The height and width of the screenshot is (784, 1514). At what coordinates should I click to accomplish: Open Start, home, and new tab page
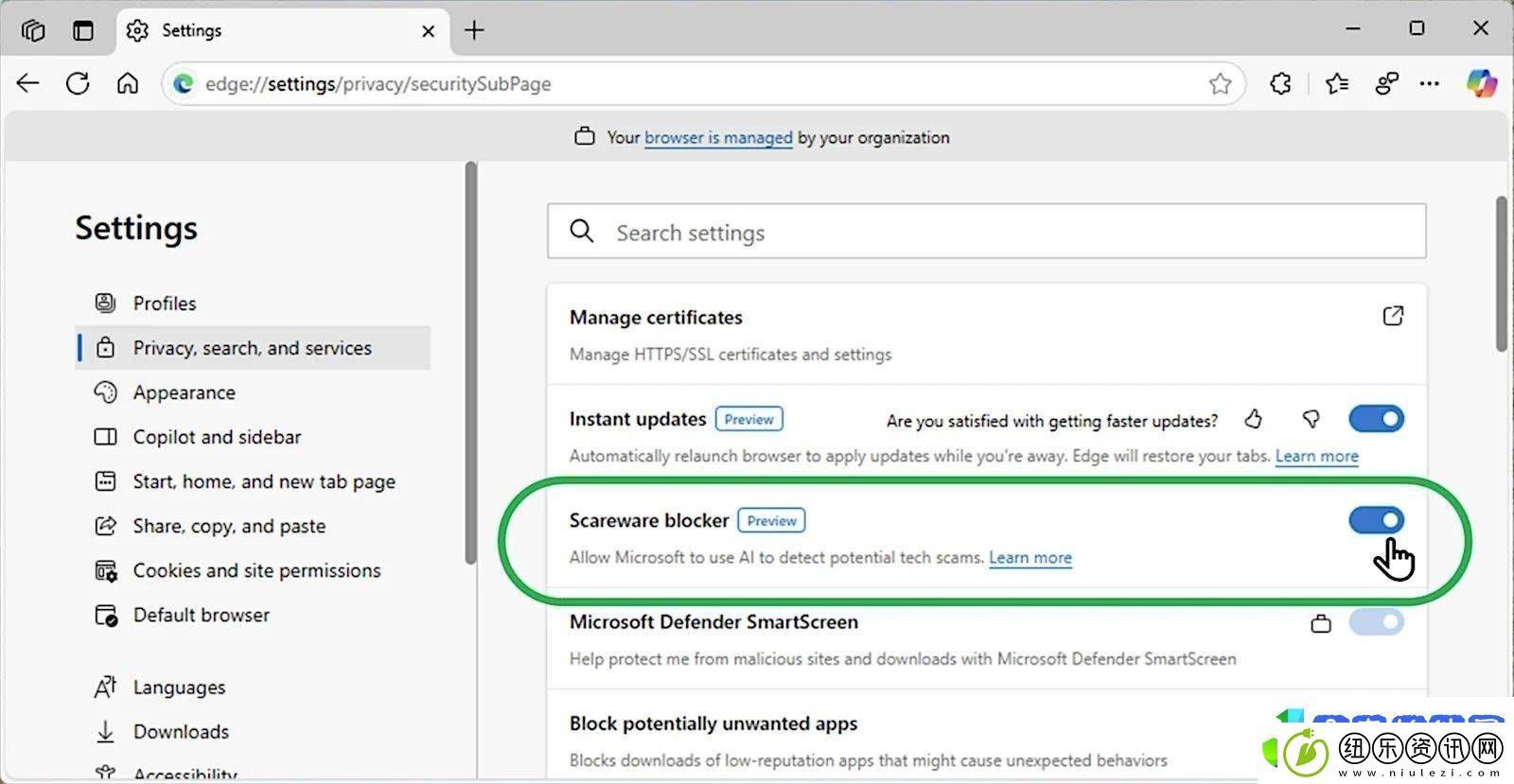(x=253, y=481)
